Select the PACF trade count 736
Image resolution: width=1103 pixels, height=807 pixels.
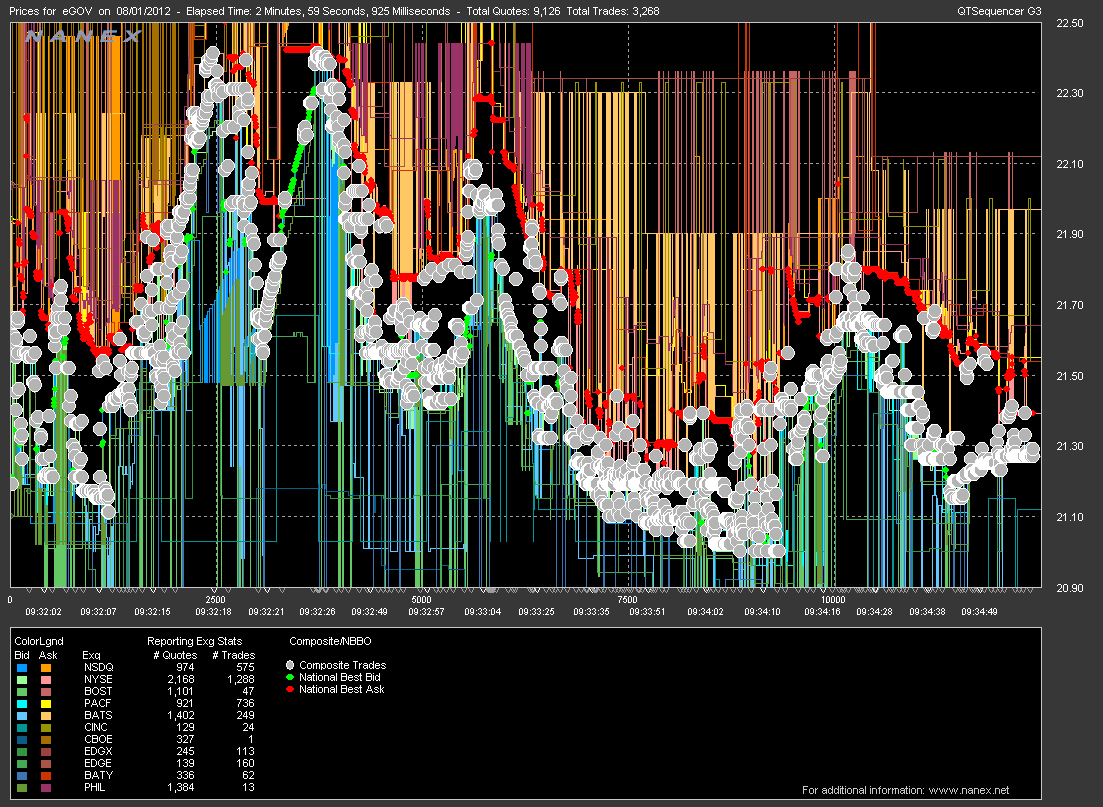(x=245, y=703)
